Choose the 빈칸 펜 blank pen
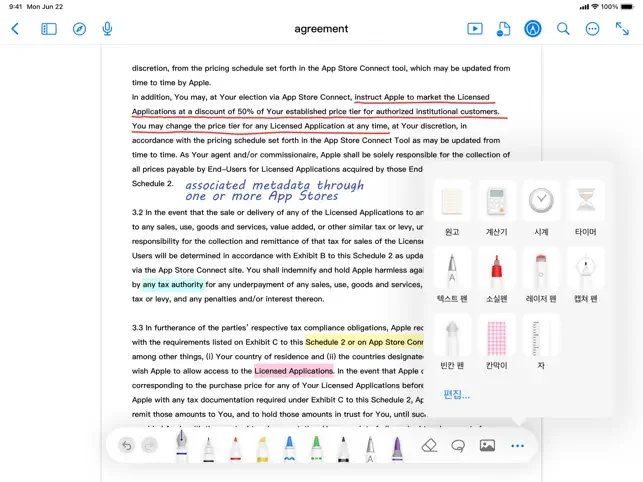Viewport: 643px width, 482px height. [x=452, y=343]
